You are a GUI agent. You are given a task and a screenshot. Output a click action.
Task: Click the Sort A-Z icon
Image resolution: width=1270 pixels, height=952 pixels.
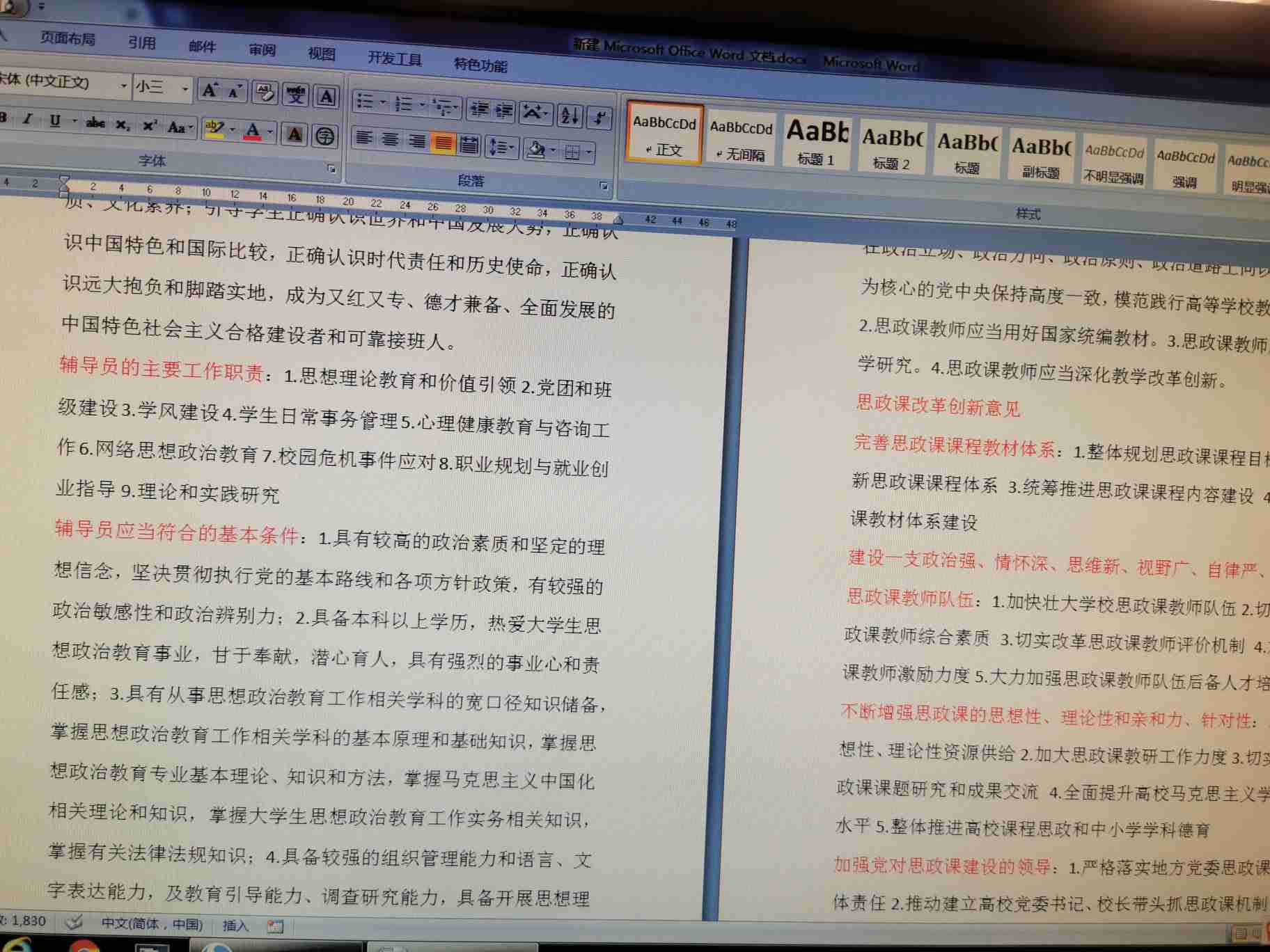click(x=570, y=115)
